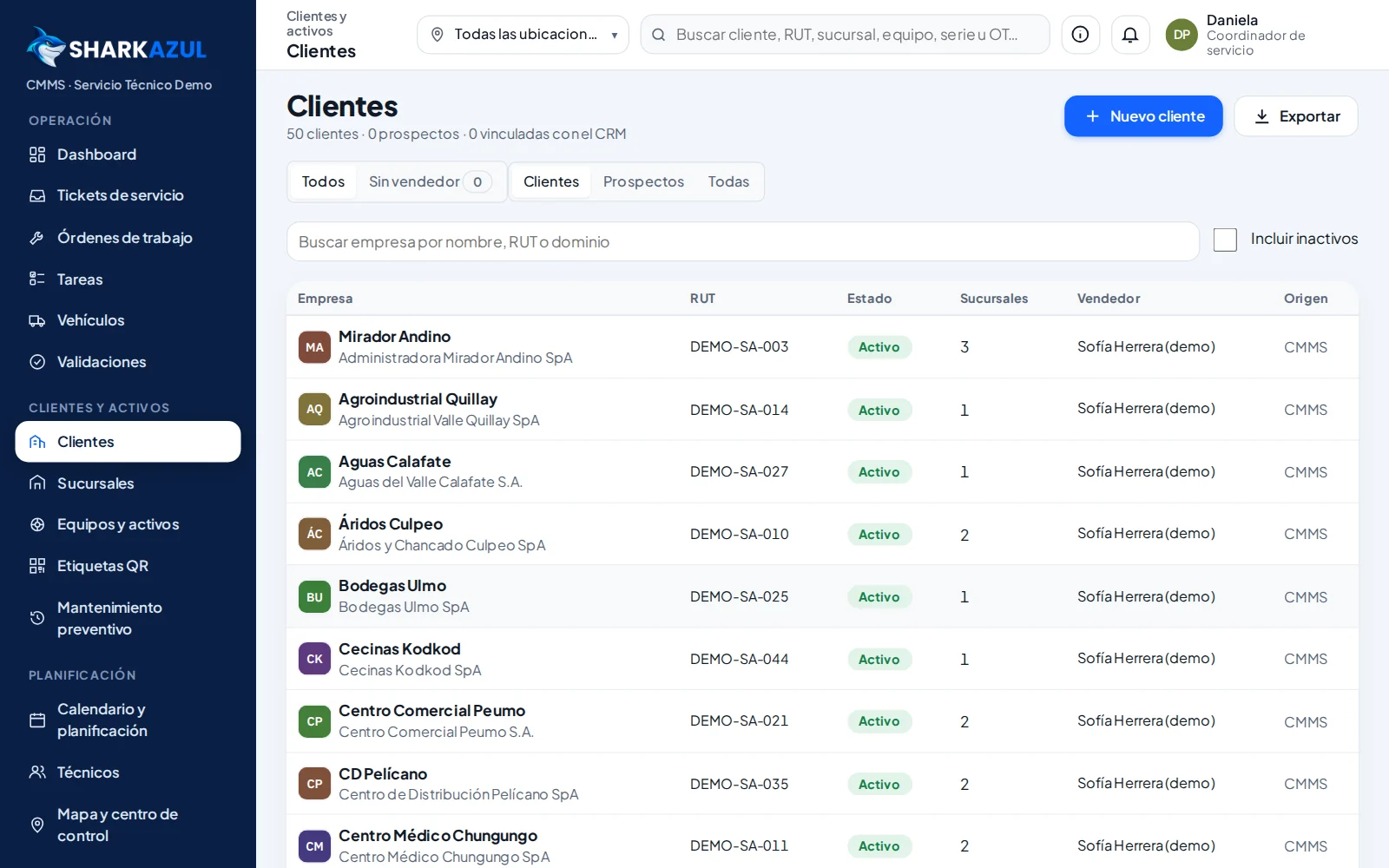Click the Clientes sidebar item
This screenshot has width=1389, height=868.
[128, 442]
